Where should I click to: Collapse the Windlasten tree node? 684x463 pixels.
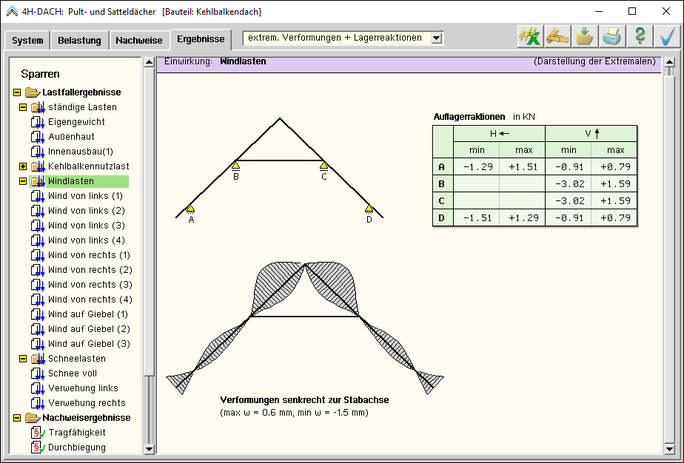[23, 181]
